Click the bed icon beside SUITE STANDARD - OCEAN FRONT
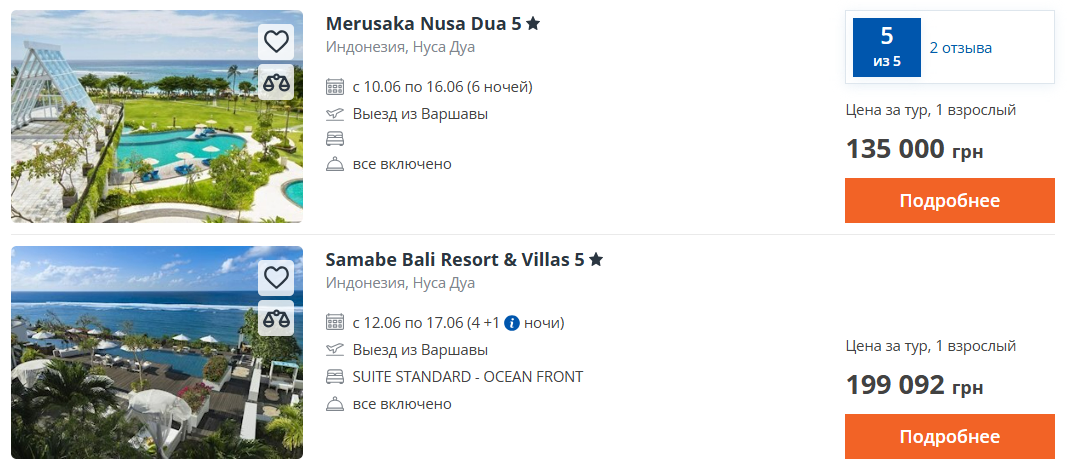 (x=335, y=377)
